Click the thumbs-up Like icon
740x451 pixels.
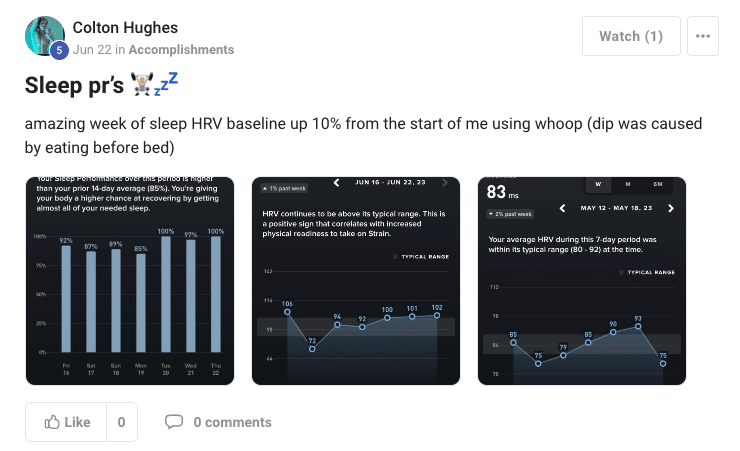pyautogui.click(x=52, y=422)
